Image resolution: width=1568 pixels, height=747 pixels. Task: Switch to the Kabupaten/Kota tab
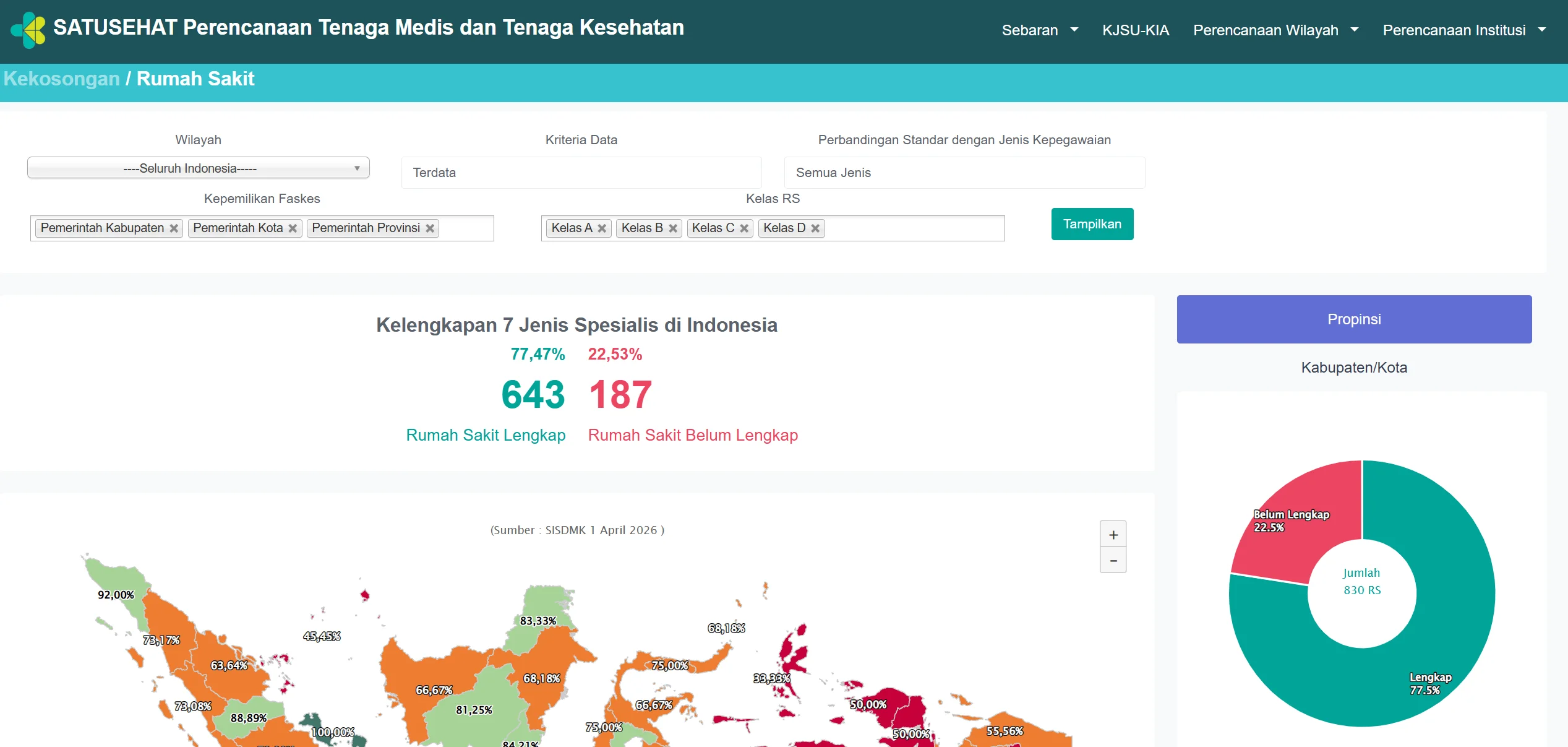pyautogui.click(x=1354, y=368)
